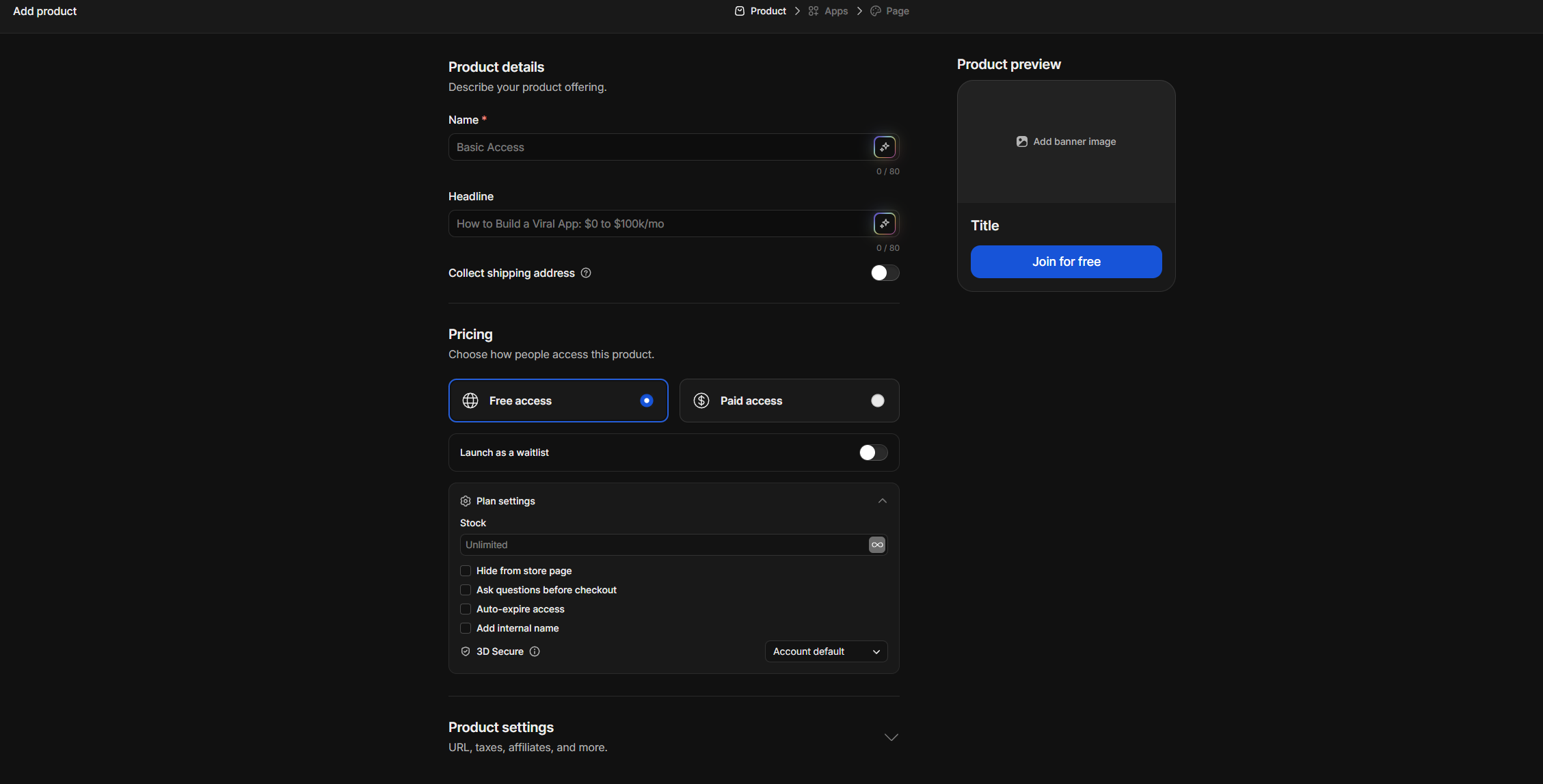Check Add internal name
The image size is (1543, 784).
pos(466,628)
